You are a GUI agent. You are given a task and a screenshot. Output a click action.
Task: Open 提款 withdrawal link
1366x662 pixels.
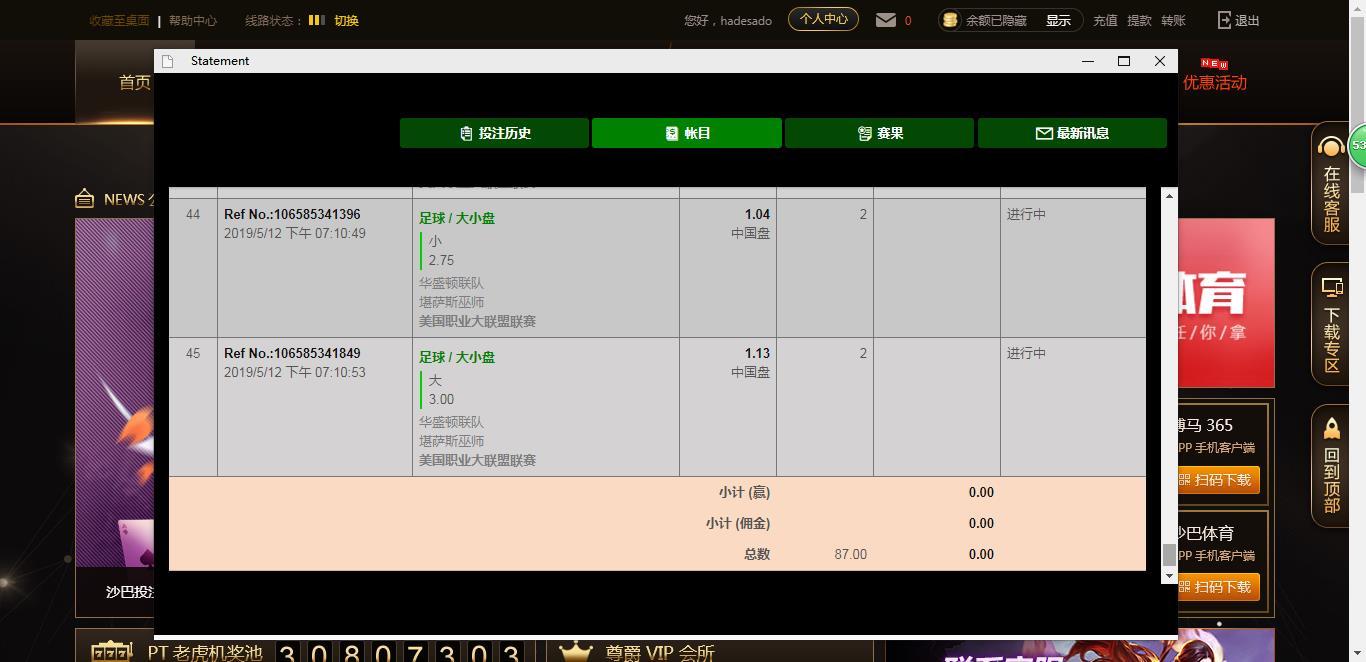coord(1139,20)
